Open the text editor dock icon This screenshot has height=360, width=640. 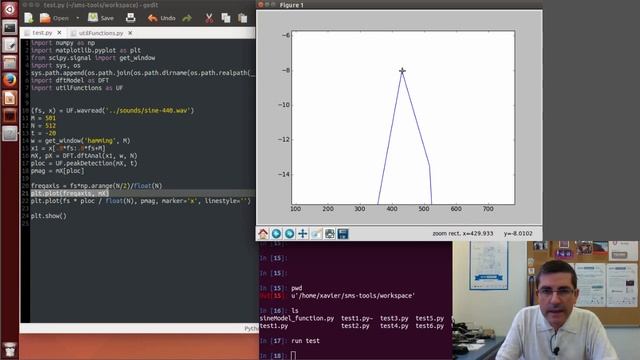point(9,45)
